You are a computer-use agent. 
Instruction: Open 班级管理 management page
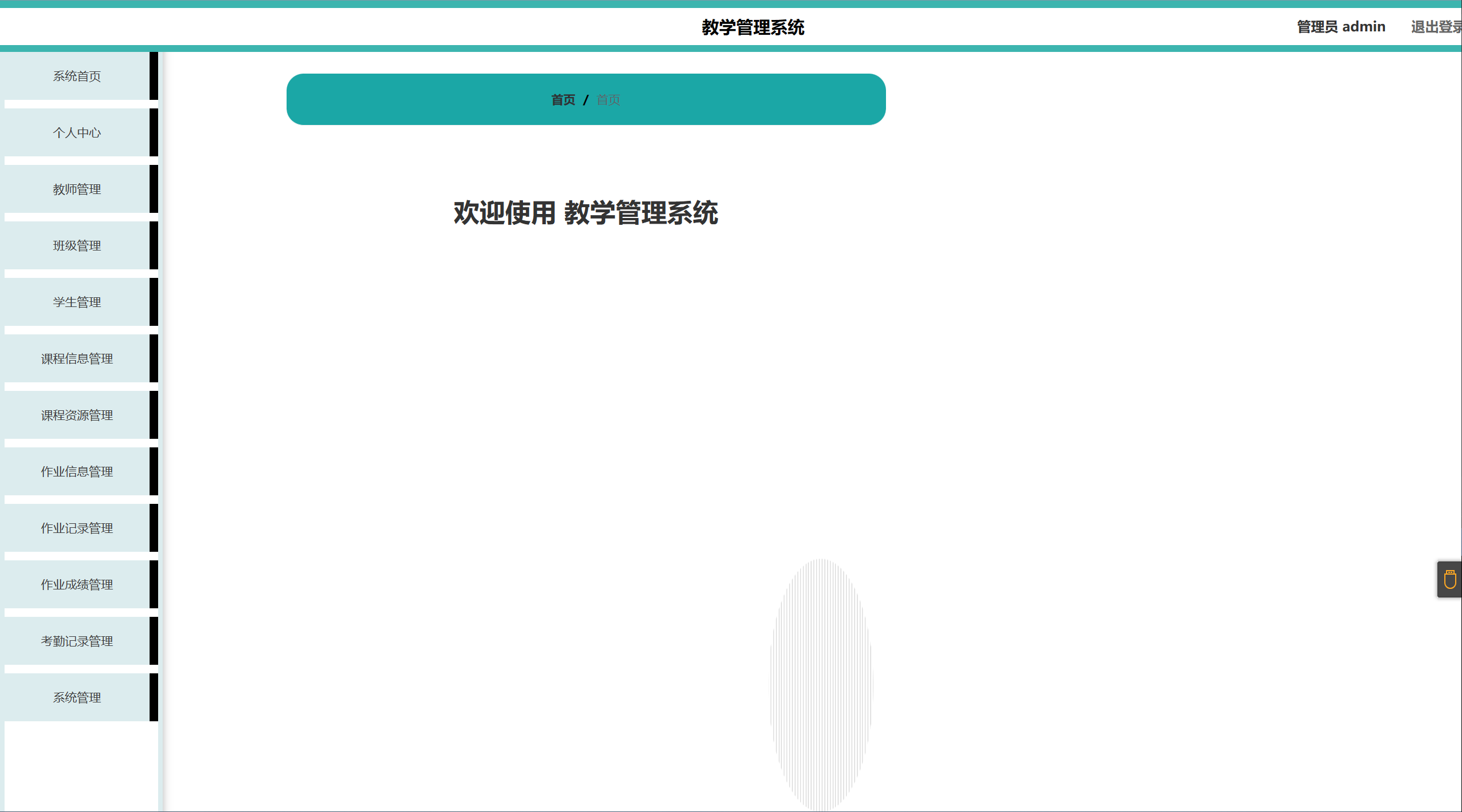point(76,245)
